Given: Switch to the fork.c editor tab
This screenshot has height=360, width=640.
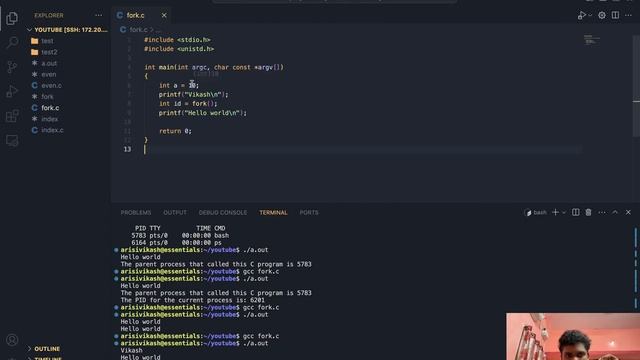Looking at the screenshot, I should point(135,15).
